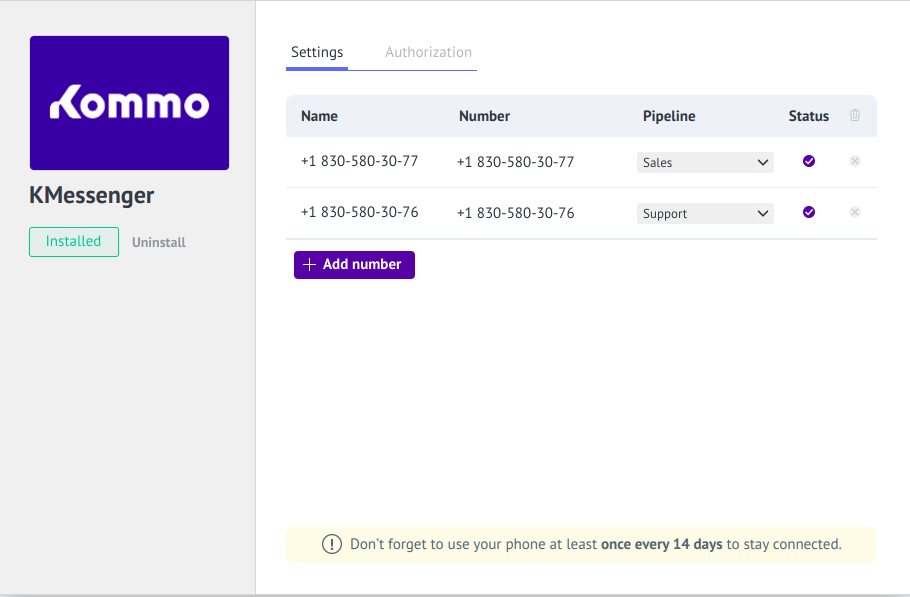Click the KMessenger title text
The image size is (910, 597).
(x=92, y=196)
